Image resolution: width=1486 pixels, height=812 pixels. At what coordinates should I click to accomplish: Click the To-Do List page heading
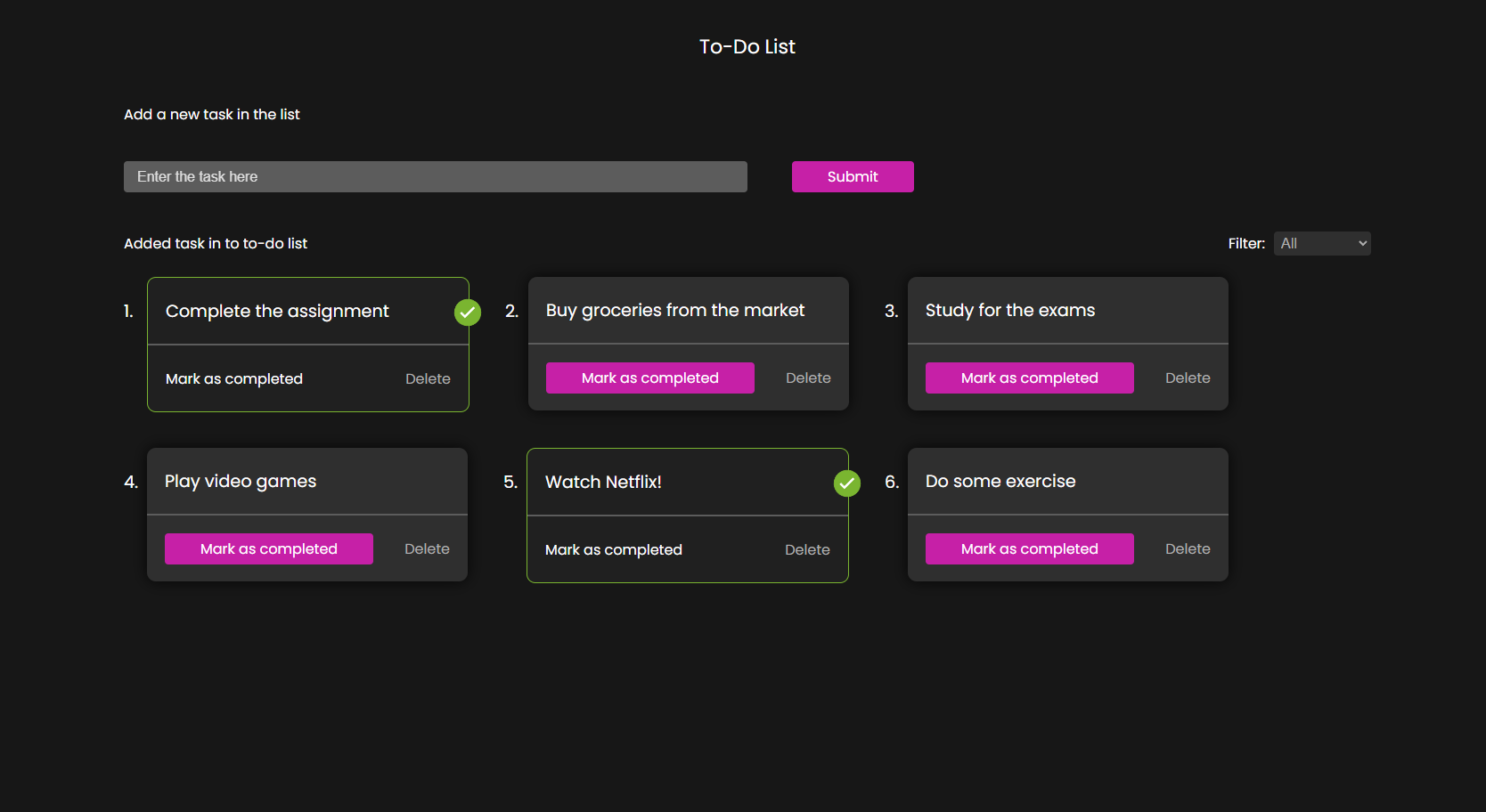pos(747,46)
